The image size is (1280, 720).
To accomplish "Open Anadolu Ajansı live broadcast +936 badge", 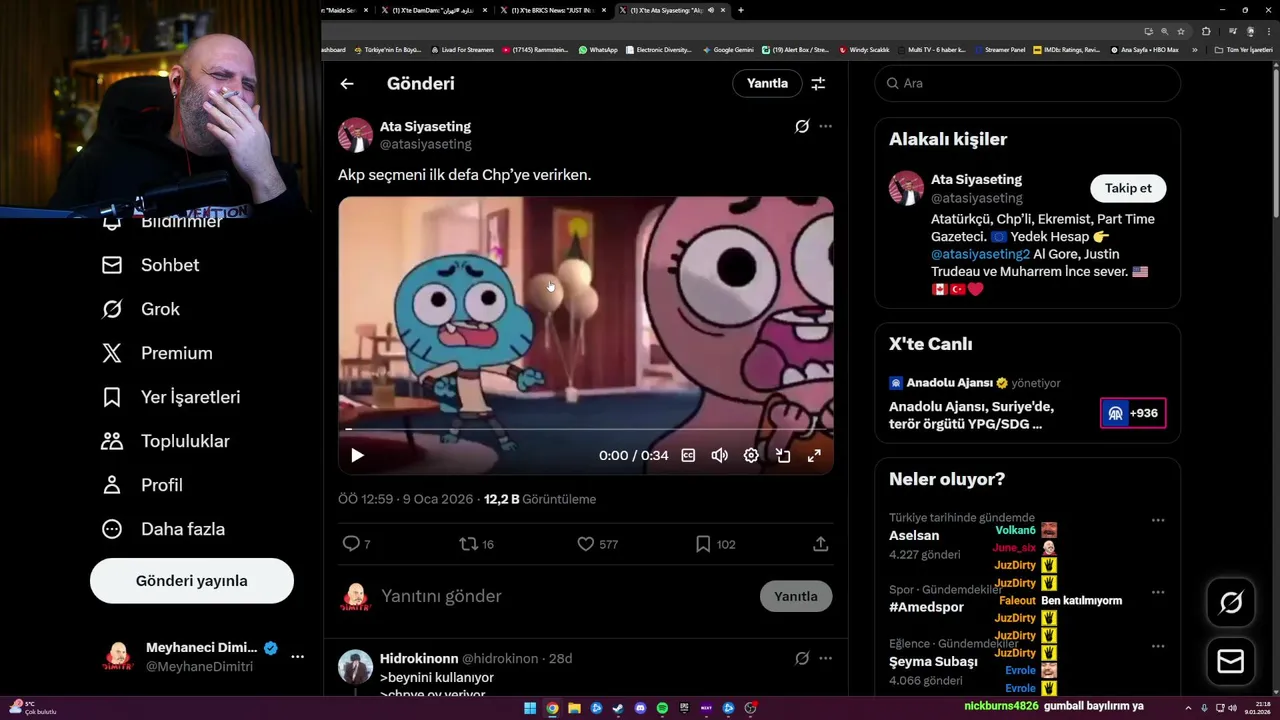I will pos(1133,413).
